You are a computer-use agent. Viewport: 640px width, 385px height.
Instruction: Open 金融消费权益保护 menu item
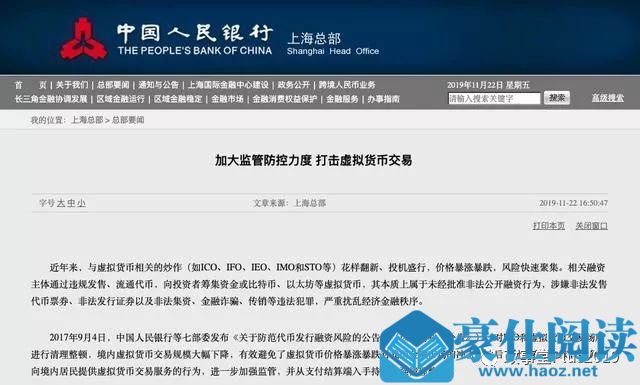pyautogui.click(x=284, y=99)
